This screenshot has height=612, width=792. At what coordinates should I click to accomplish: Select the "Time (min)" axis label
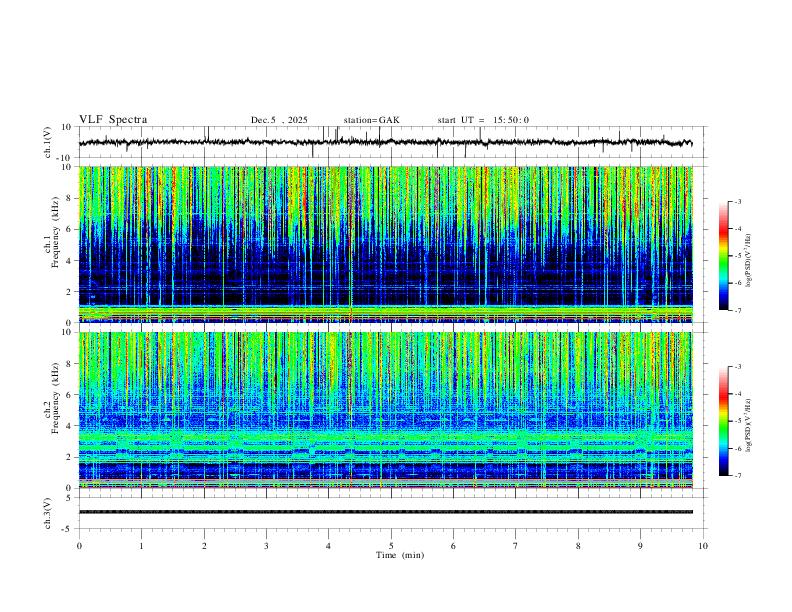pyautogui.click(x=400, y=555)
